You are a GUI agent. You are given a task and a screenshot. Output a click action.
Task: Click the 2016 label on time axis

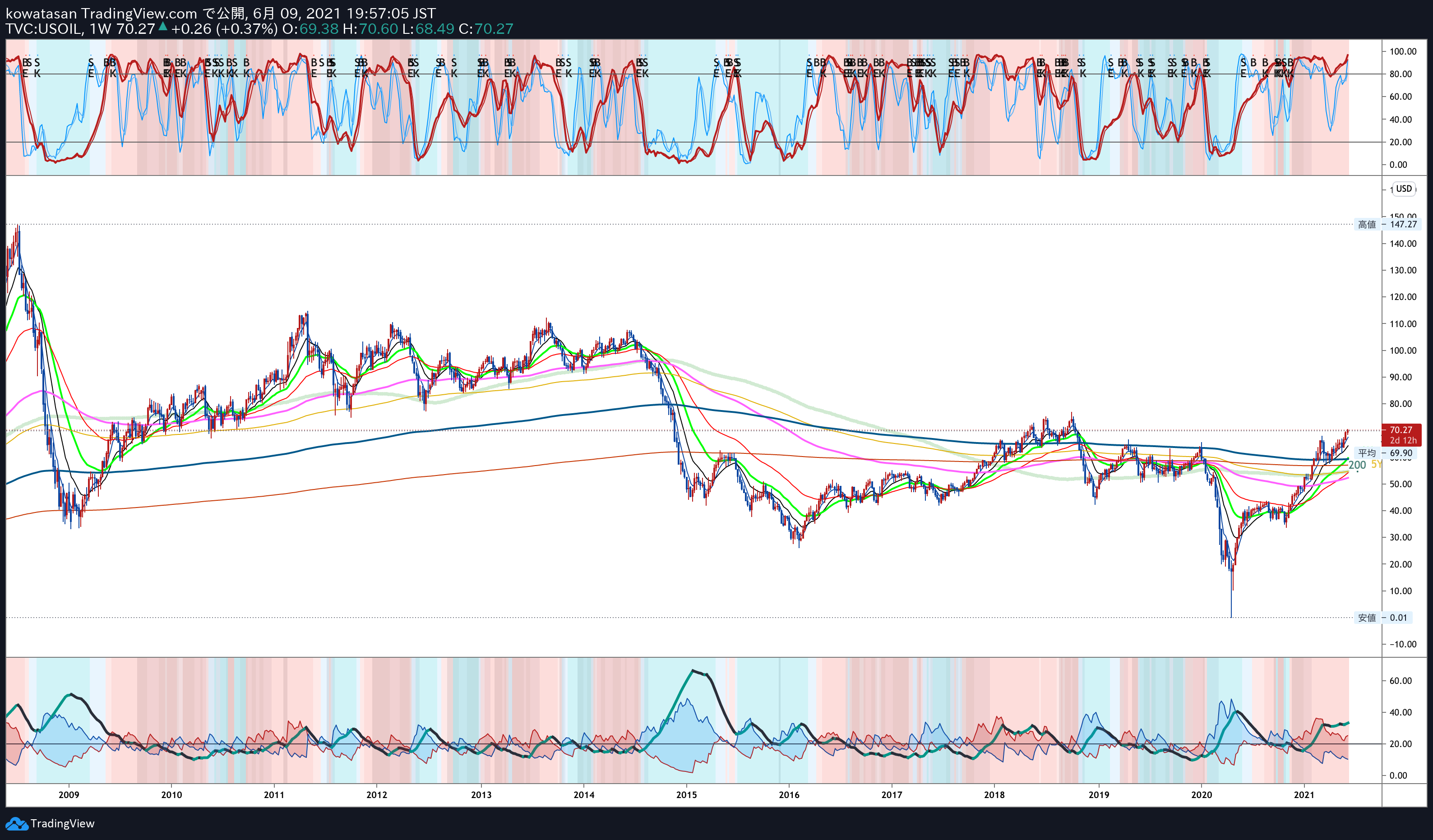click(789, 795)
